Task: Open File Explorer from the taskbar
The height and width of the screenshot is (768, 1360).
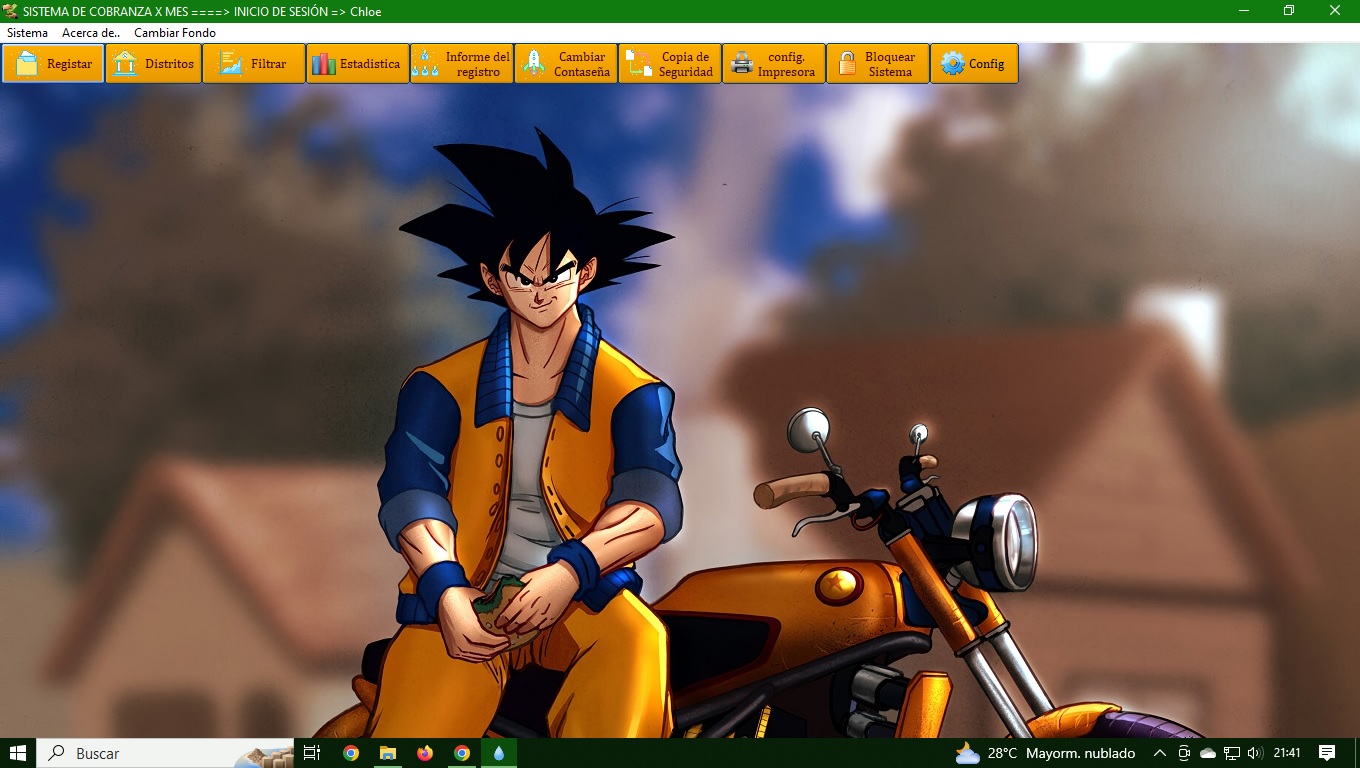Action: point(388,753)
